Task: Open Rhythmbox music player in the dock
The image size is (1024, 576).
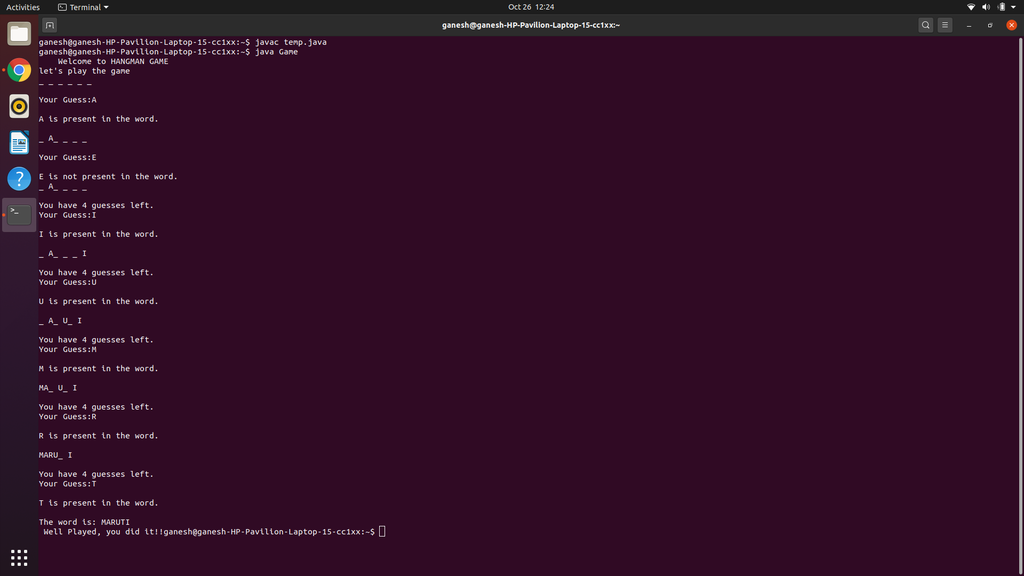Action: coord(19,106)
